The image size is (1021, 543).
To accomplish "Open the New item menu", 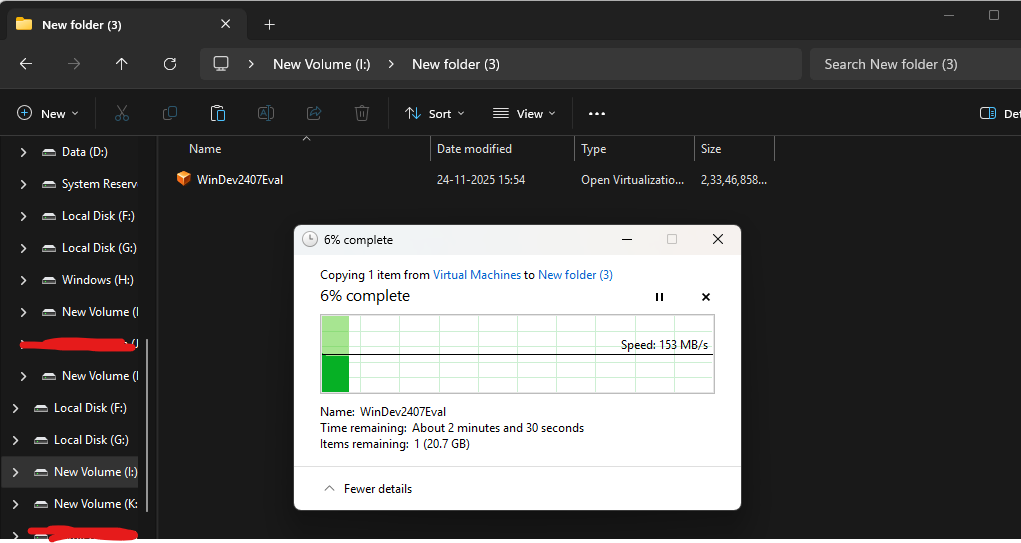I will click(x=47, y=114).
